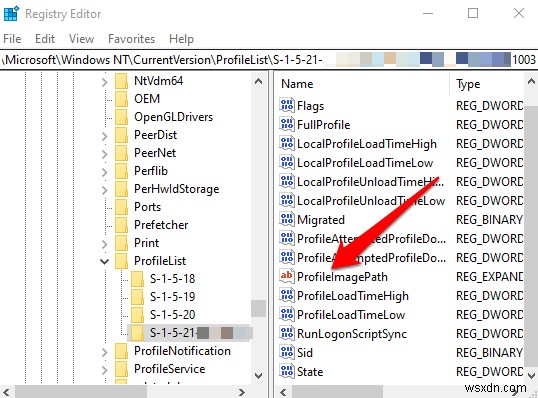538x398 pixels.
Task: Click tree pane scroll down arrow
Action: (x=259, y=376)
